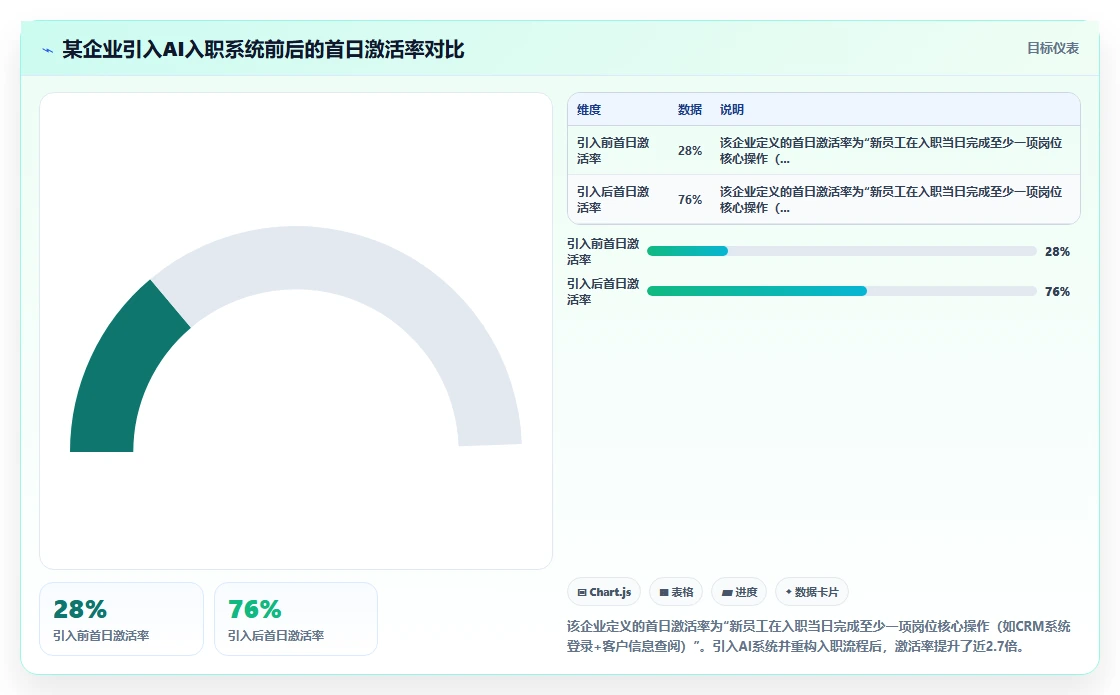Click 引入后首日激活率 label of progress bar
The image size is (1120, 695).
(x=603, y=291)
